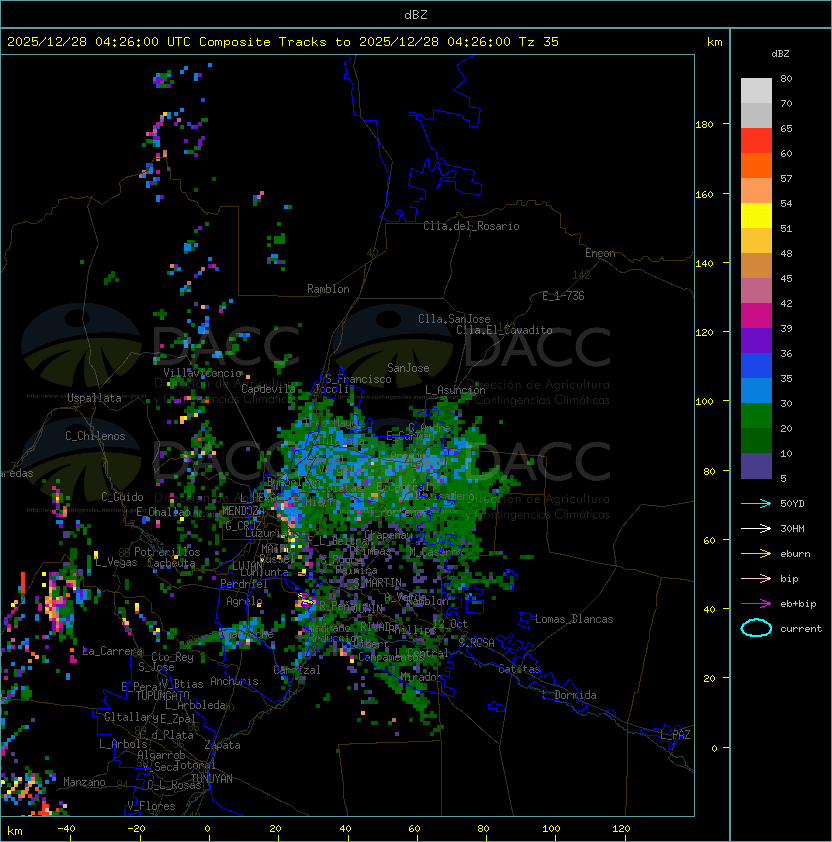The height and width of the screenshot is (842, 832).
Task: Select the light blue 30-35 dBZ band
Action: [x=756, y=390]
